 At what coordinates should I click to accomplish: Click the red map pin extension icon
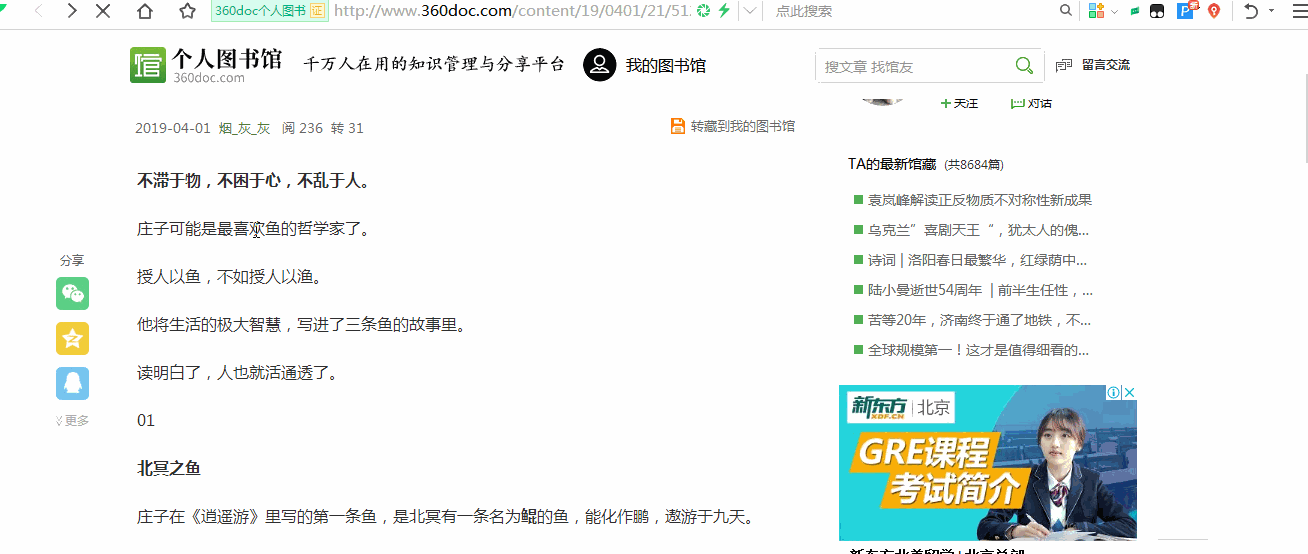point(1214,11)
